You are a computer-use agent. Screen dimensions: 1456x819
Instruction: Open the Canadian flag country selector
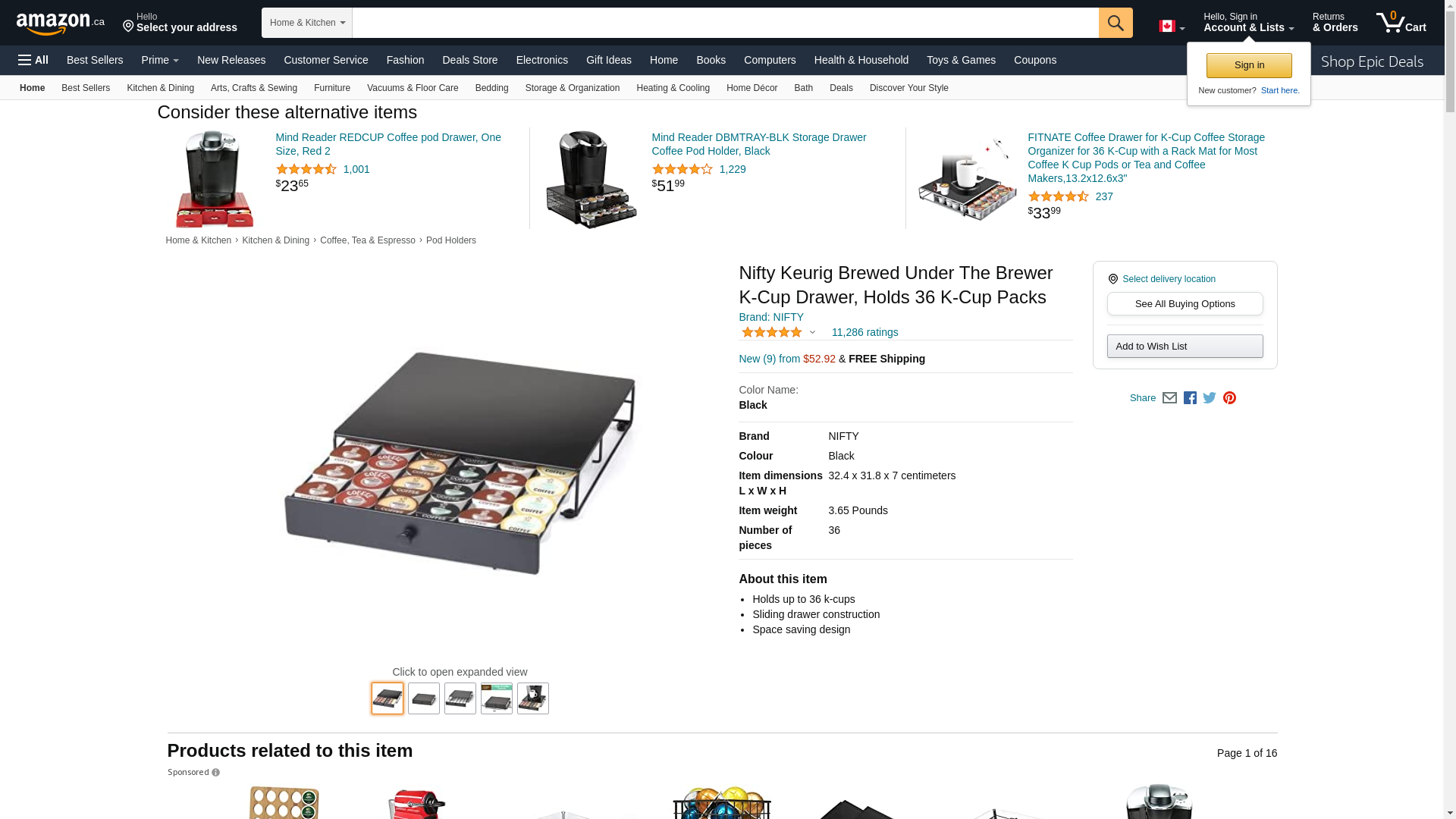[1172, 27]
